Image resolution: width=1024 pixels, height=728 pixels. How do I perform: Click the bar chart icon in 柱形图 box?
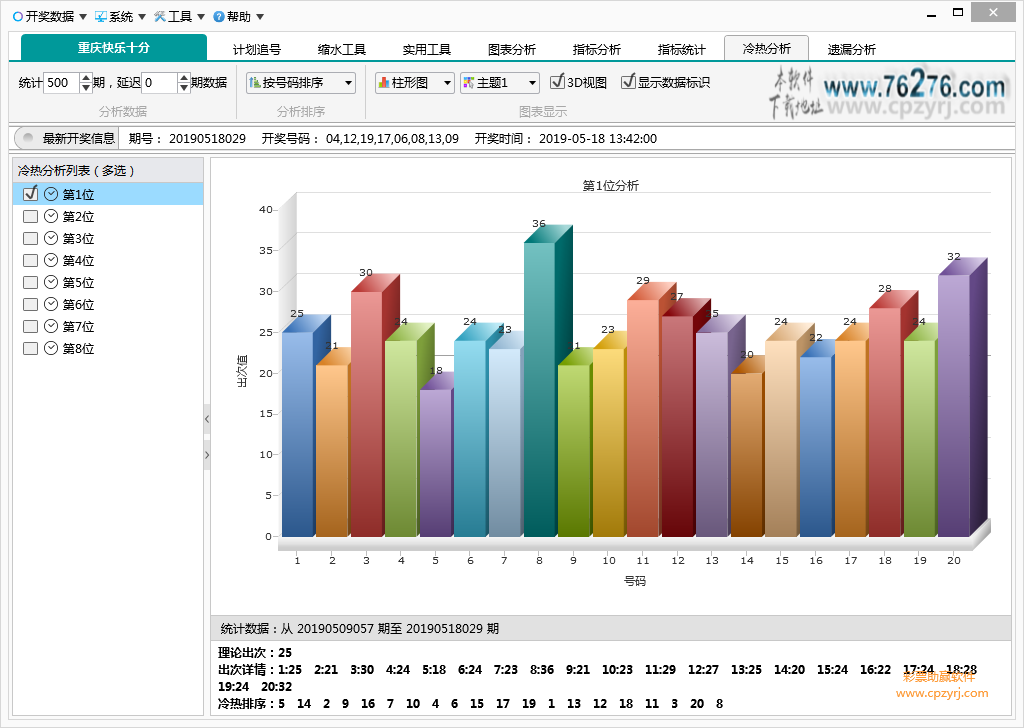click(384, 82)
